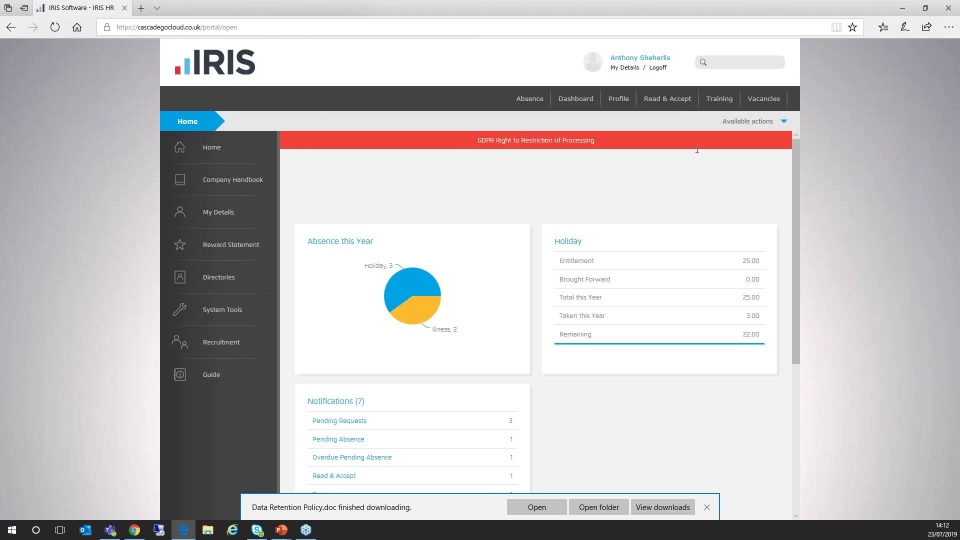The width and height of the screenshot is (960, 540).
Task: Click the Home house icon in sidebar
Action: coord(179,147)
